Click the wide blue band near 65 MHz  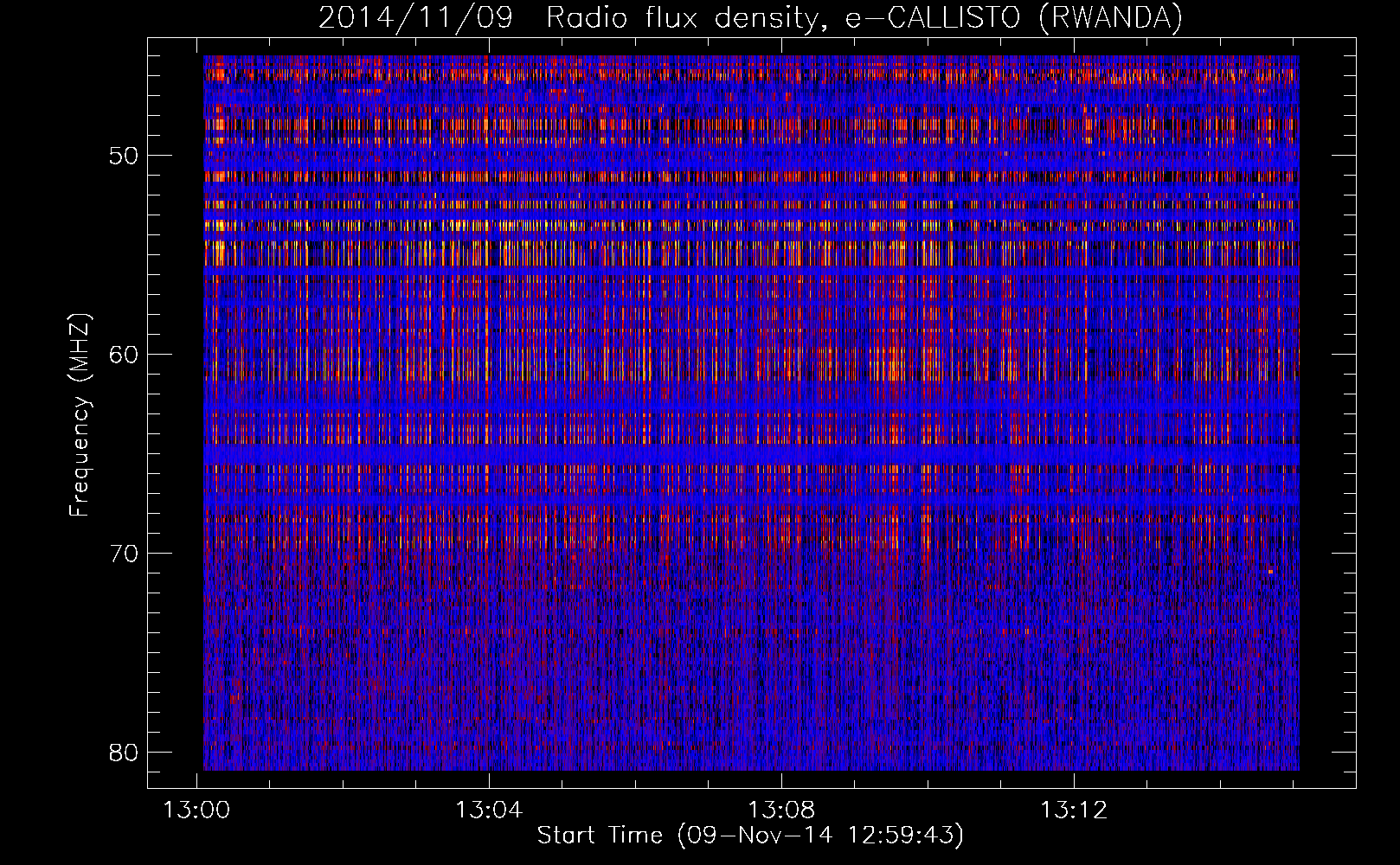(751, 455)
